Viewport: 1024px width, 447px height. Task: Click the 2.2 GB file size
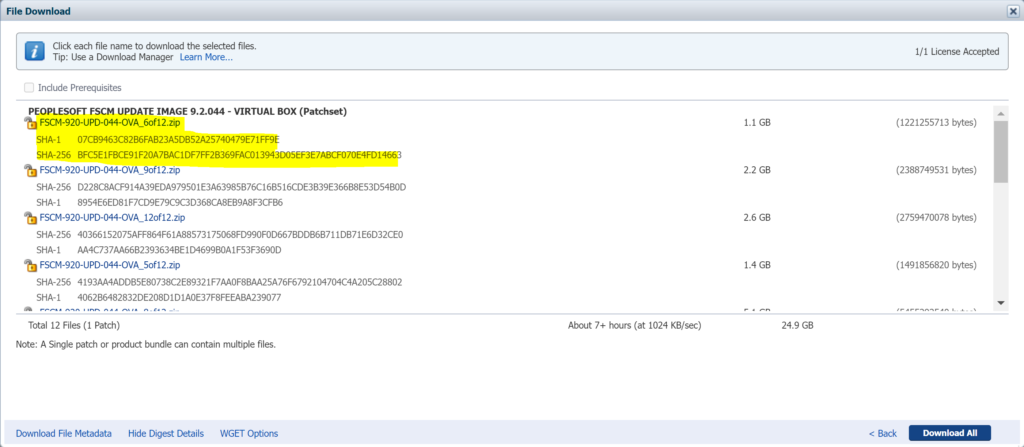click(x=757, y=170)
